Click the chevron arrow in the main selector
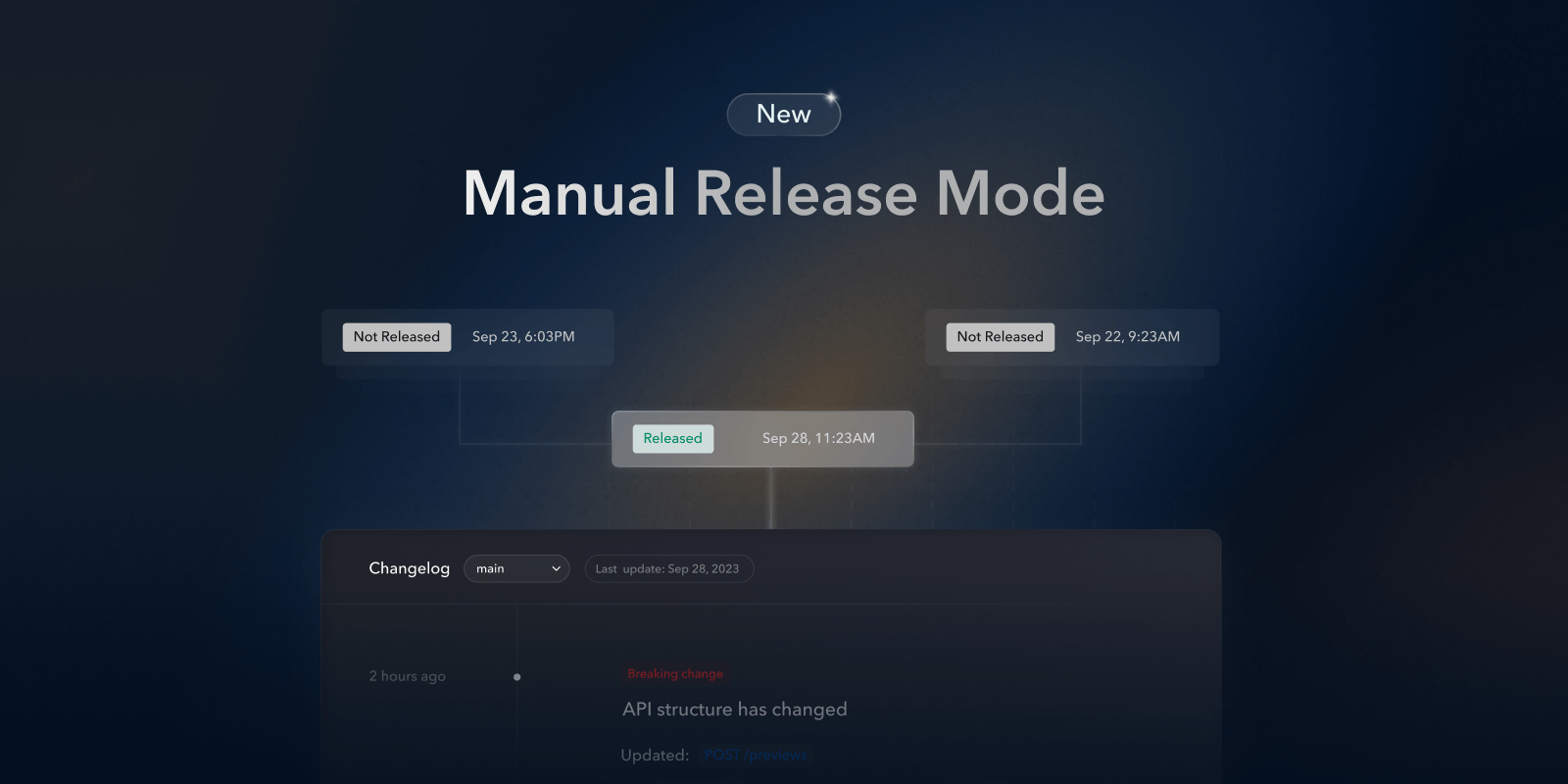 click(556, 568)
